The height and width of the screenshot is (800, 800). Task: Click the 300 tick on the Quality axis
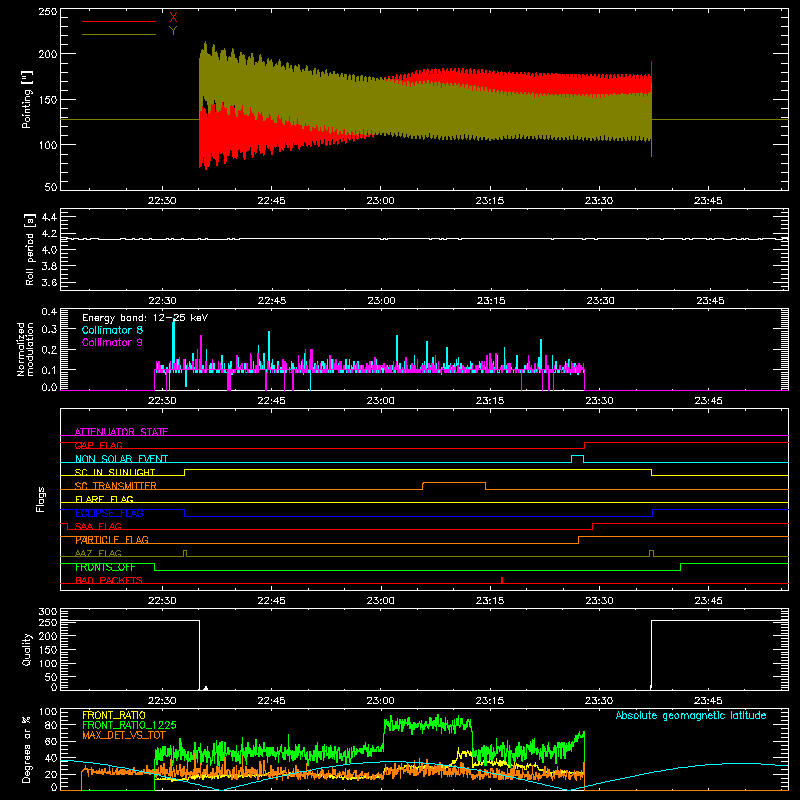[48, 612]
